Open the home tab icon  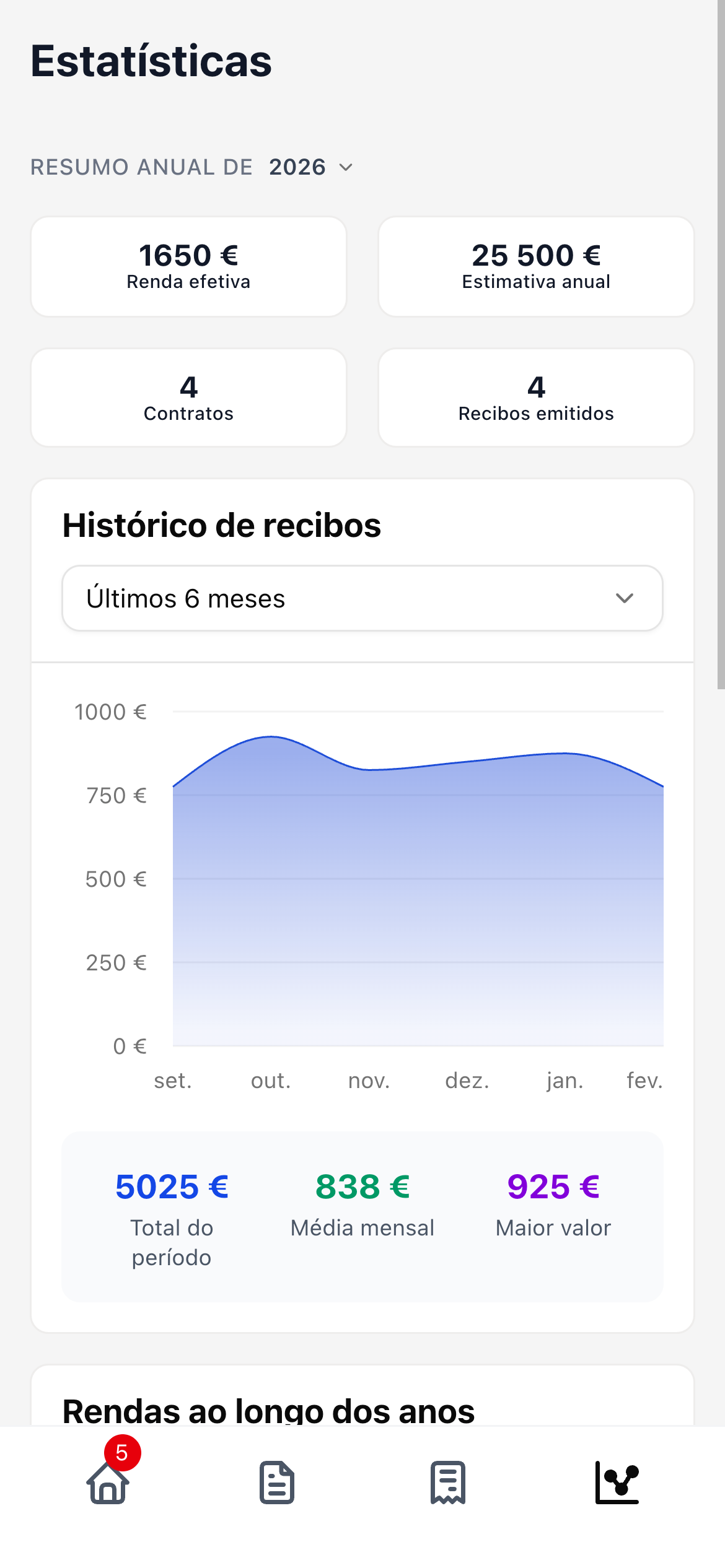[x=108, y=1483]
